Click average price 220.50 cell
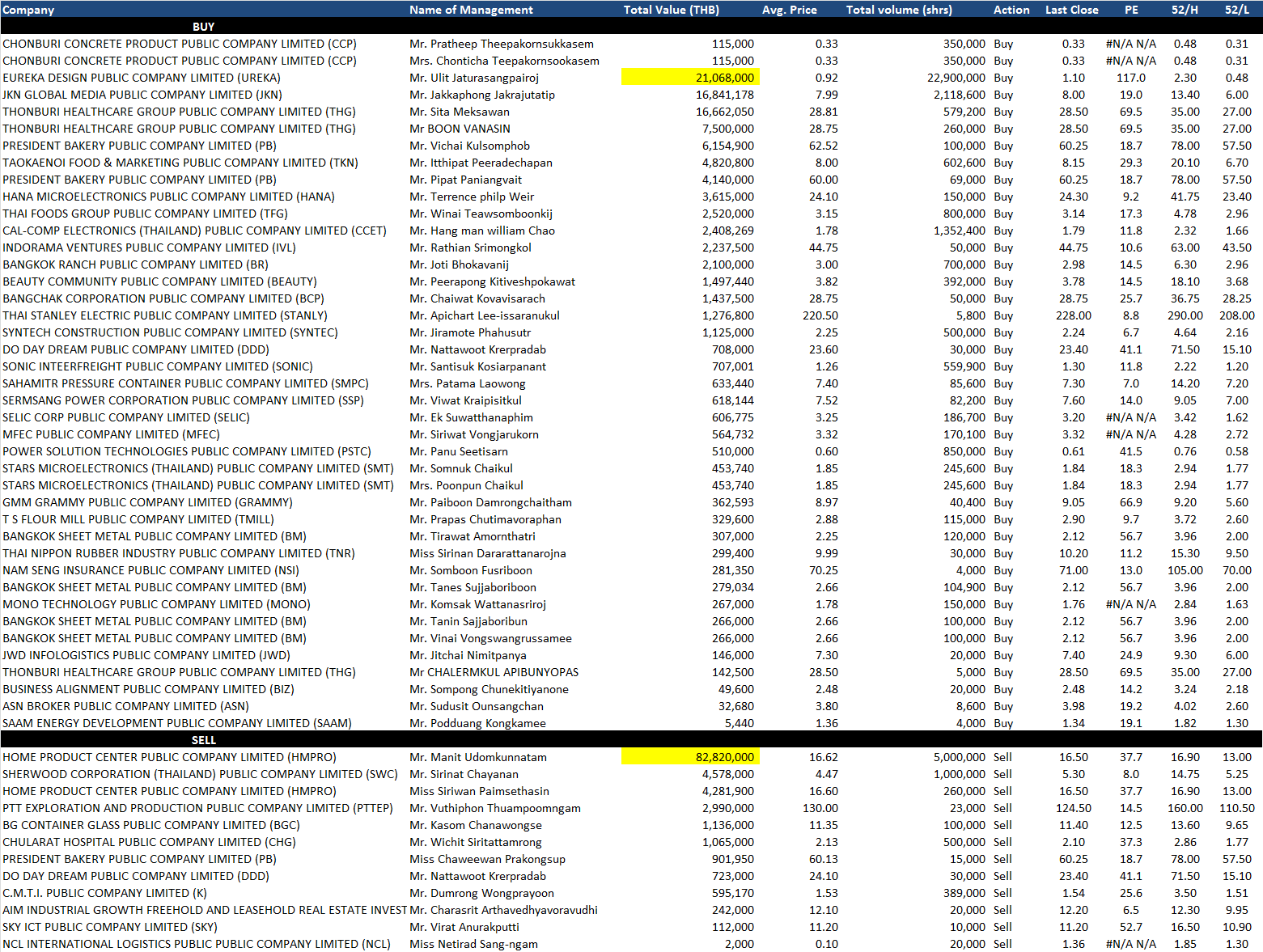This screenshot has height=952, width=1263. click(x=820, y=315)
